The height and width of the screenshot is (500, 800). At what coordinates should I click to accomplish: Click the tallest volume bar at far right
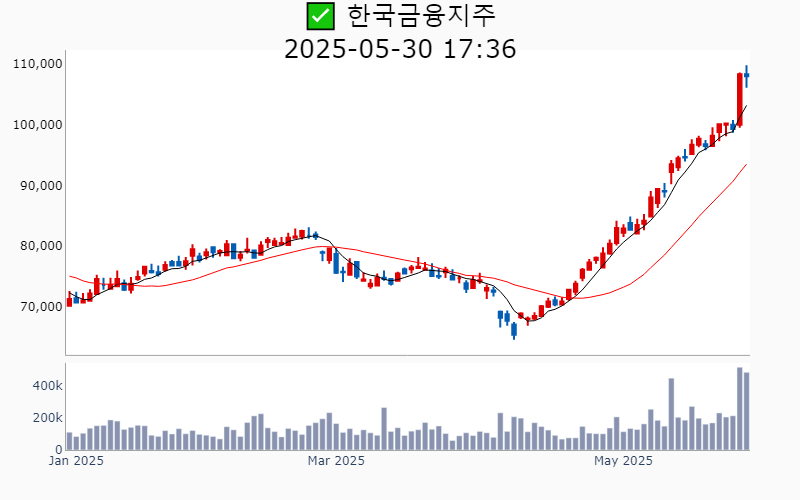pos(740,409)
